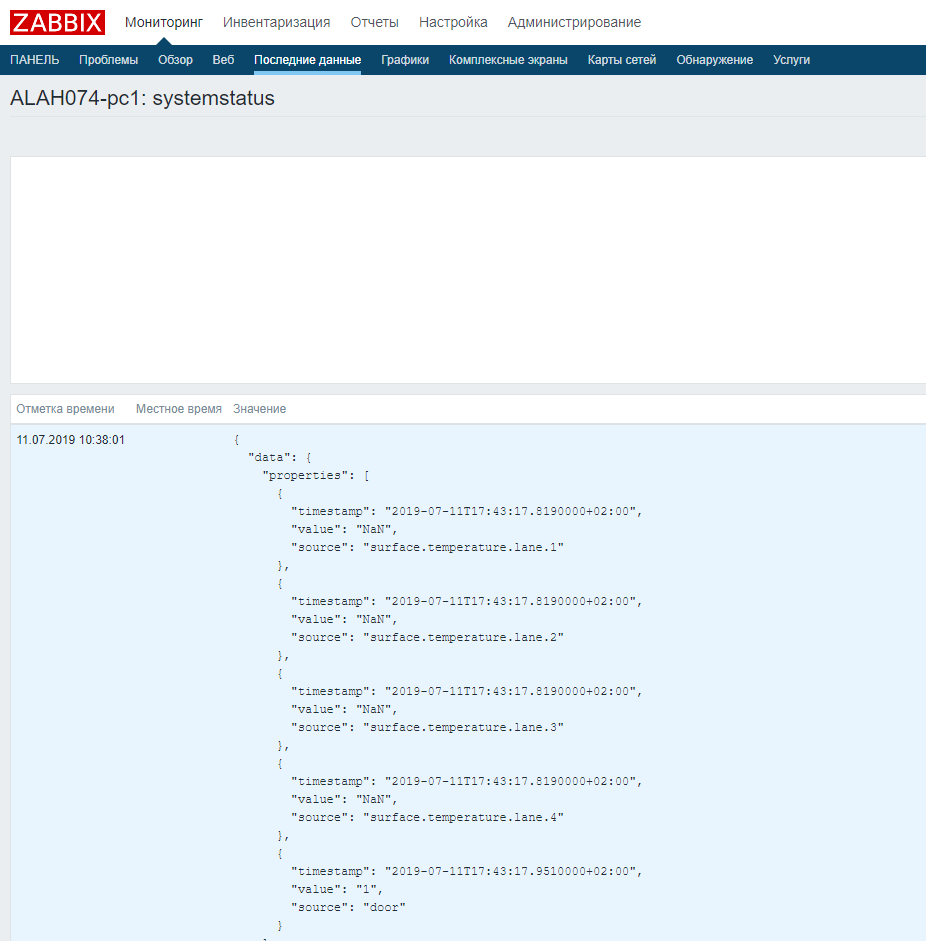Open the Администрирование menu

(x=574, y=21)
